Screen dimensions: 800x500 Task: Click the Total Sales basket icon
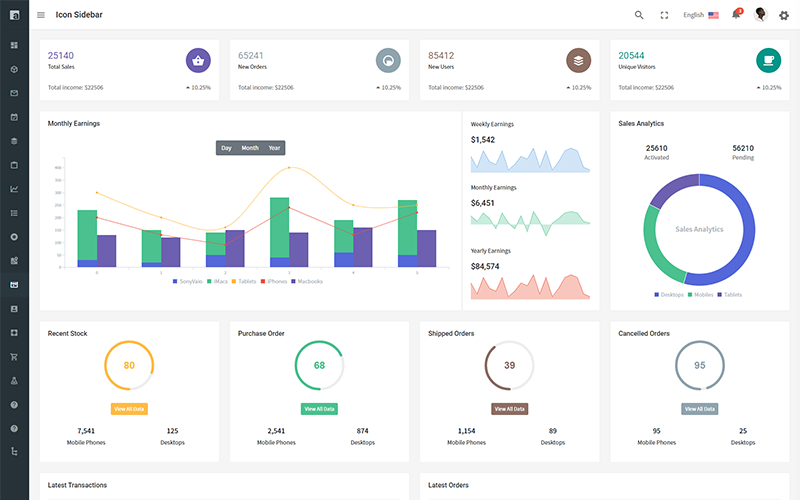[198, 60]
